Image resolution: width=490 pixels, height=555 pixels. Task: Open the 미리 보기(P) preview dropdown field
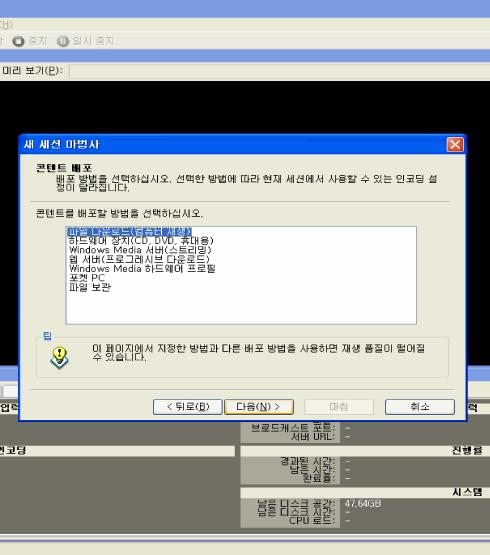pos(280,71)
